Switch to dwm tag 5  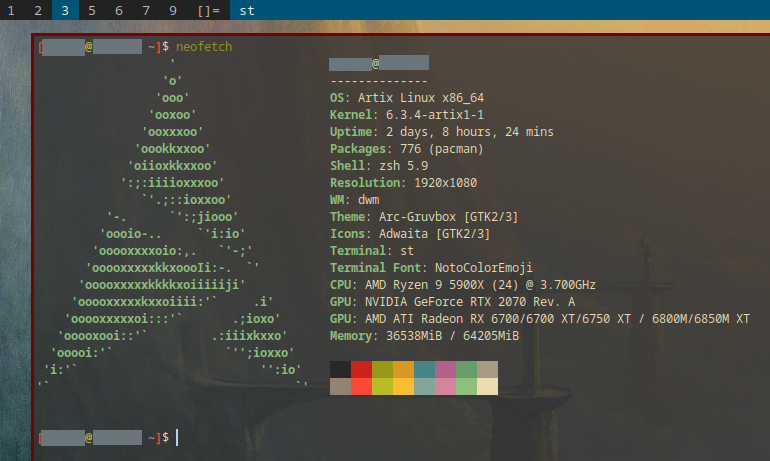[x=92, y=10]
